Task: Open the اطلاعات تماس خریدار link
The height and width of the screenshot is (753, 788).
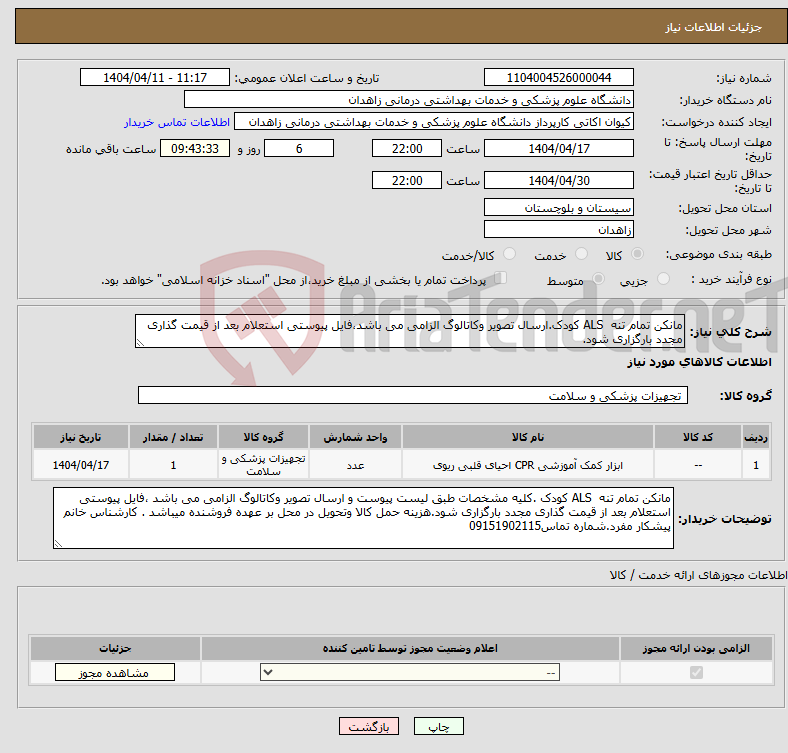Action: (x=177, y=122)
